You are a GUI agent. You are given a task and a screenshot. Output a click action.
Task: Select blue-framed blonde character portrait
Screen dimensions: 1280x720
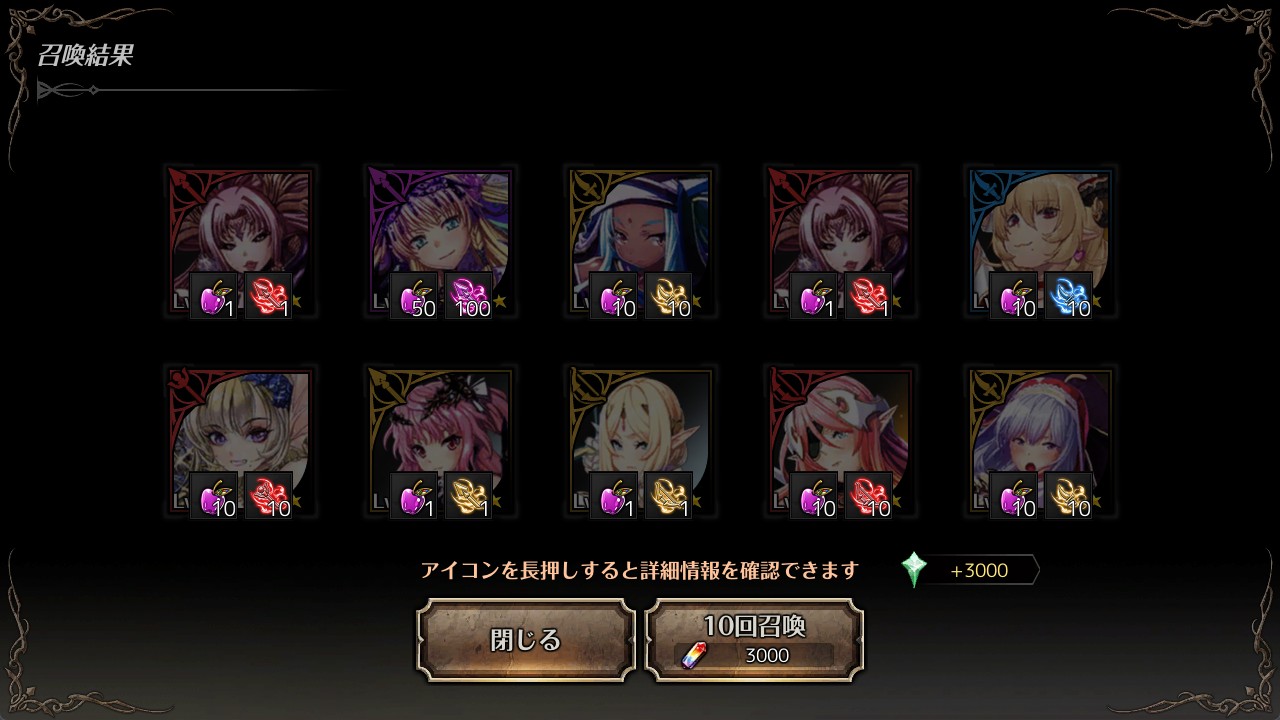pyautogui.click(x=1040, y=241)
